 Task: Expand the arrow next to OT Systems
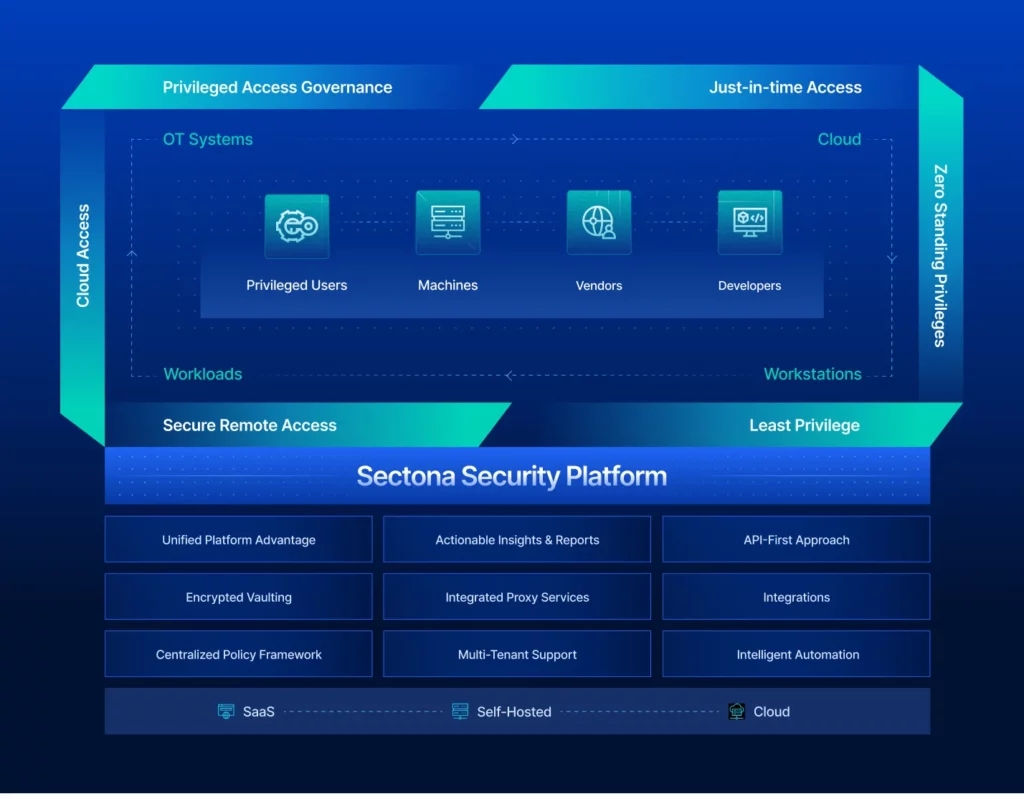[516, 139]
